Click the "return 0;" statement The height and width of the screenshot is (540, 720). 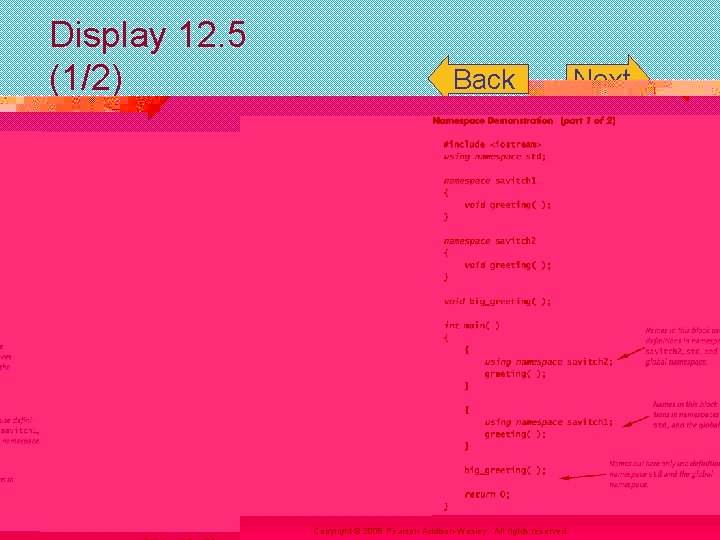(487, 495)
